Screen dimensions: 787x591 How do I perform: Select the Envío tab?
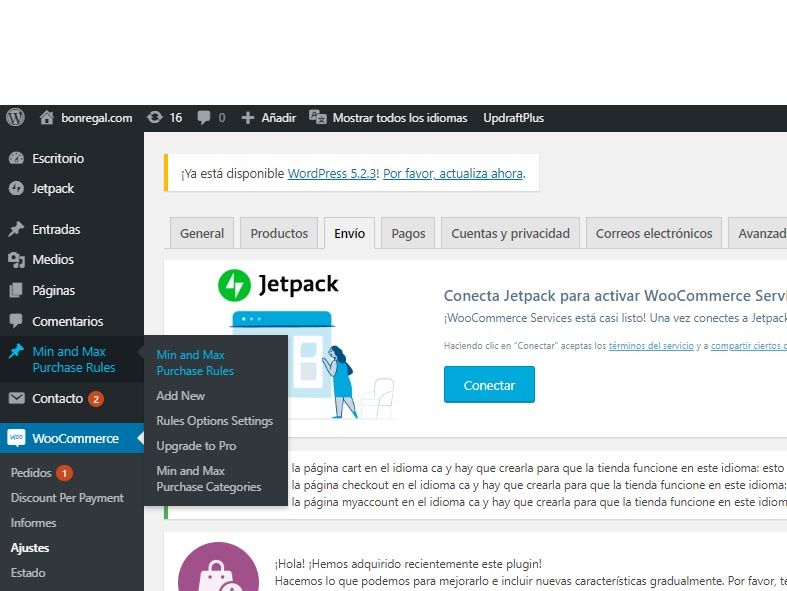coord(349,233)
